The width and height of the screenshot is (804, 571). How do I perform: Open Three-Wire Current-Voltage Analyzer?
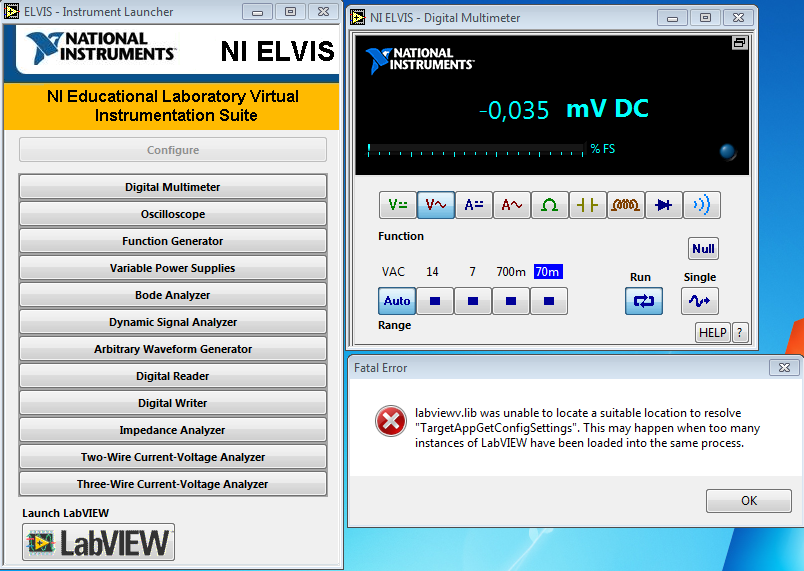[173, 484]
